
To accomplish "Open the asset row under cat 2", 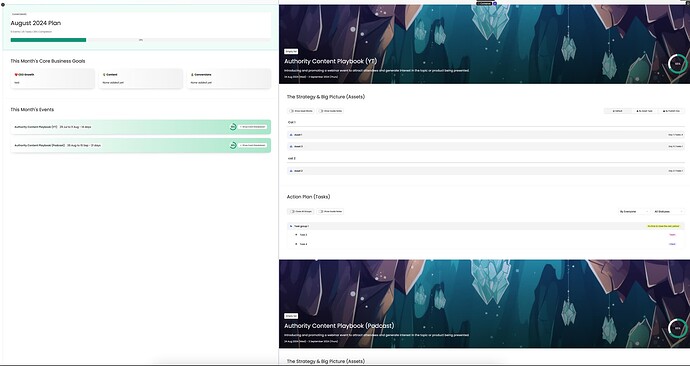I will click(x=486, y=171).
